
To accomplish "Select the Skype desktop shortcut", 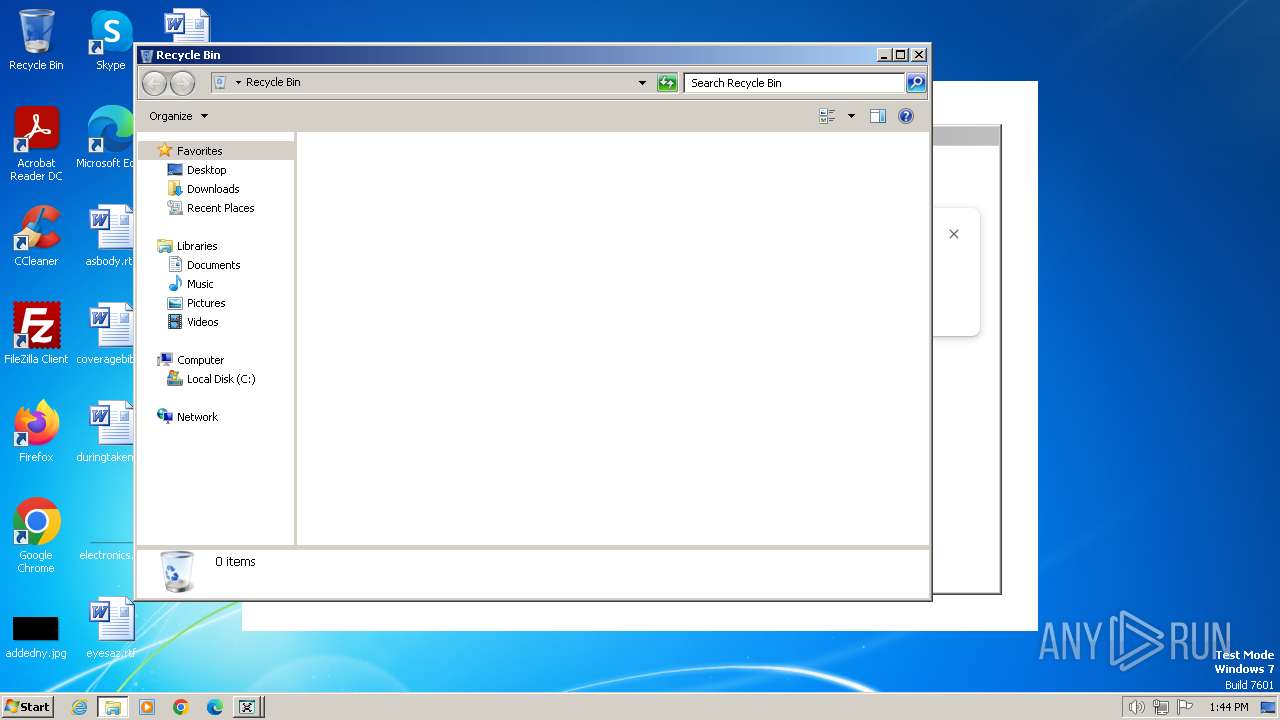I will [x=111, y=40].
